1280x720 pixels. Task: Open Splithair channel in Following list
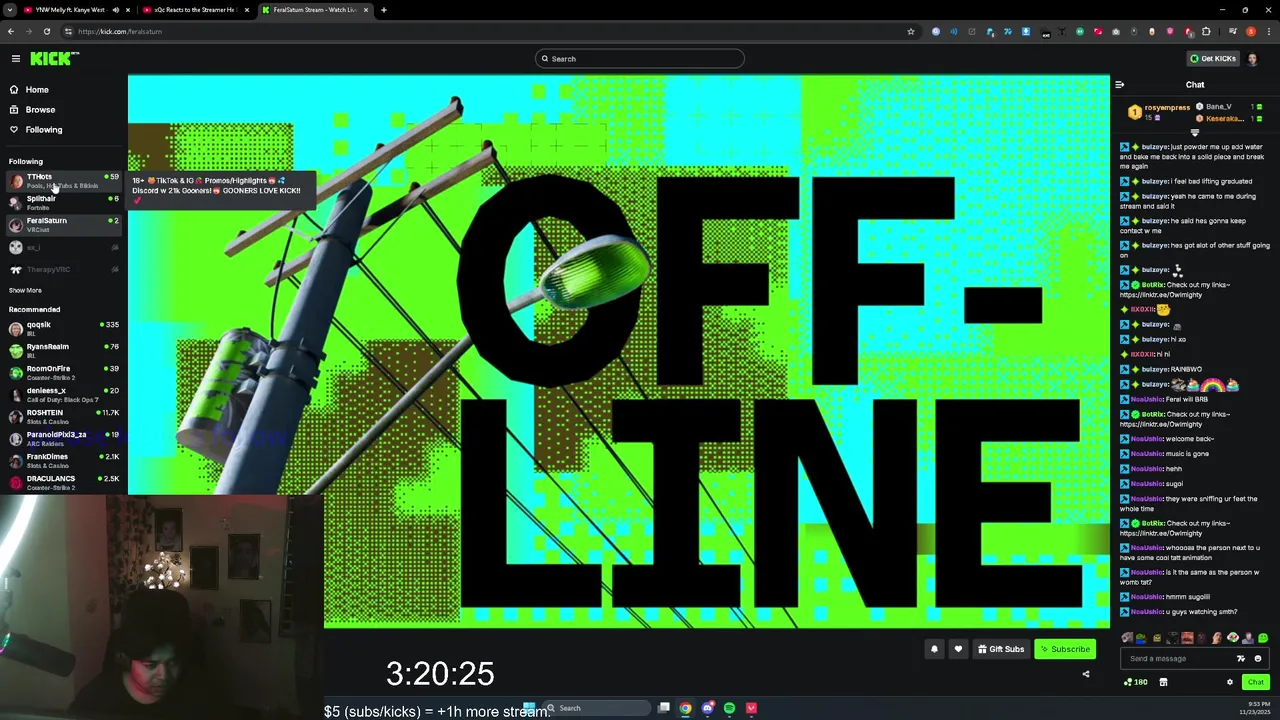click(63, 203)
